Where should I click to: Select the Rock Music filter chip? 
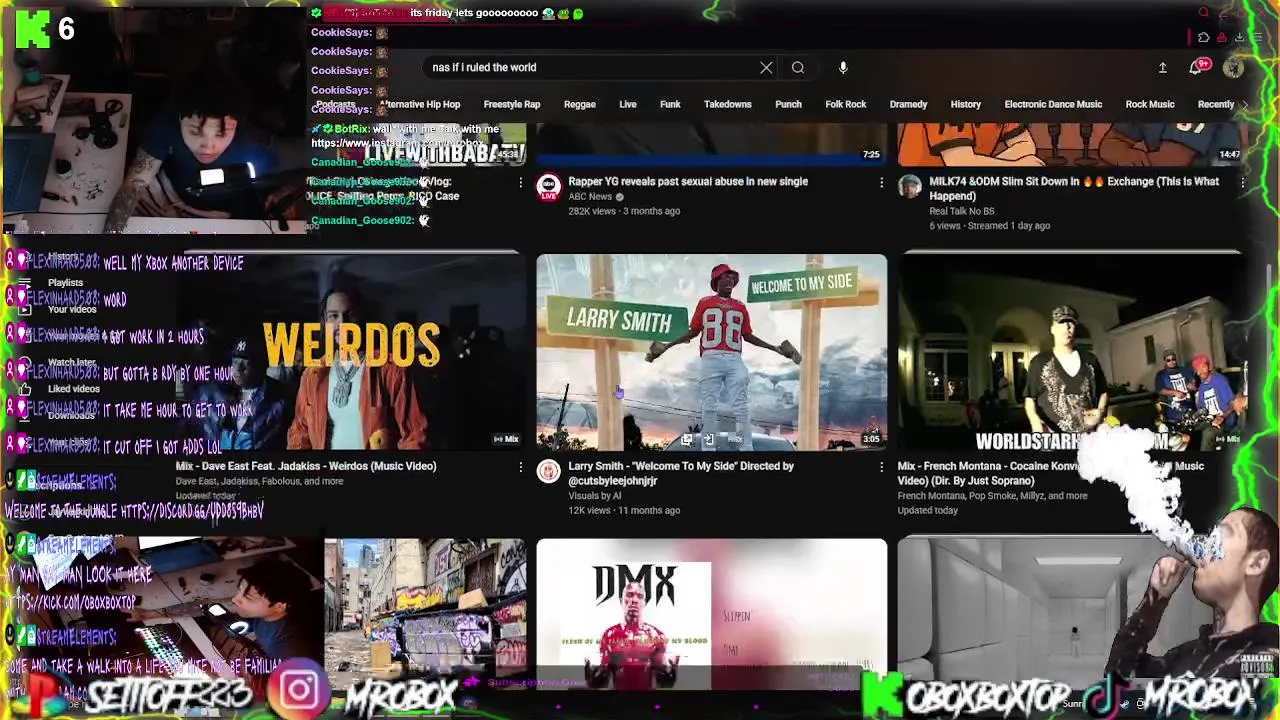click(1149, 104)
